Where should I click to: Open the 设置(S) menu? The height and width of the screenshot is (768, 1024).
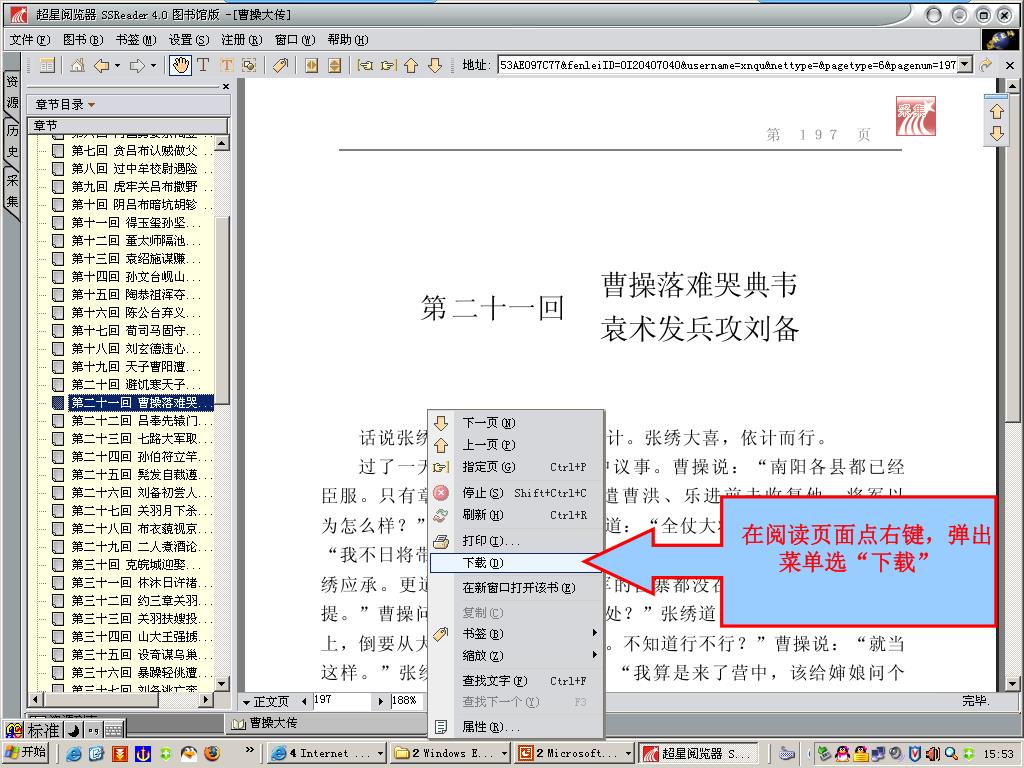point(189,40)
